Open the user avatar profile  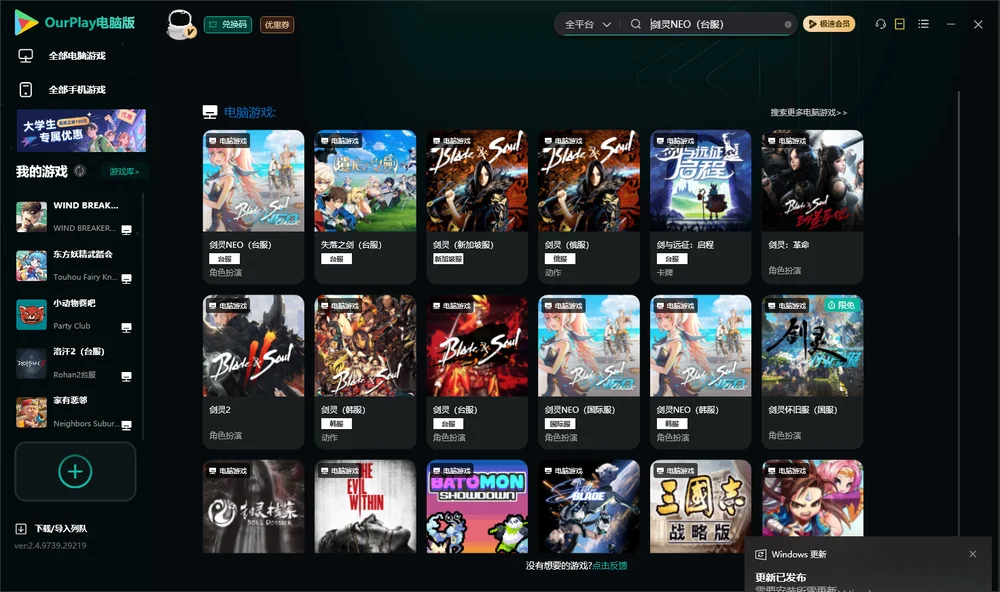[x=180, y=24]
